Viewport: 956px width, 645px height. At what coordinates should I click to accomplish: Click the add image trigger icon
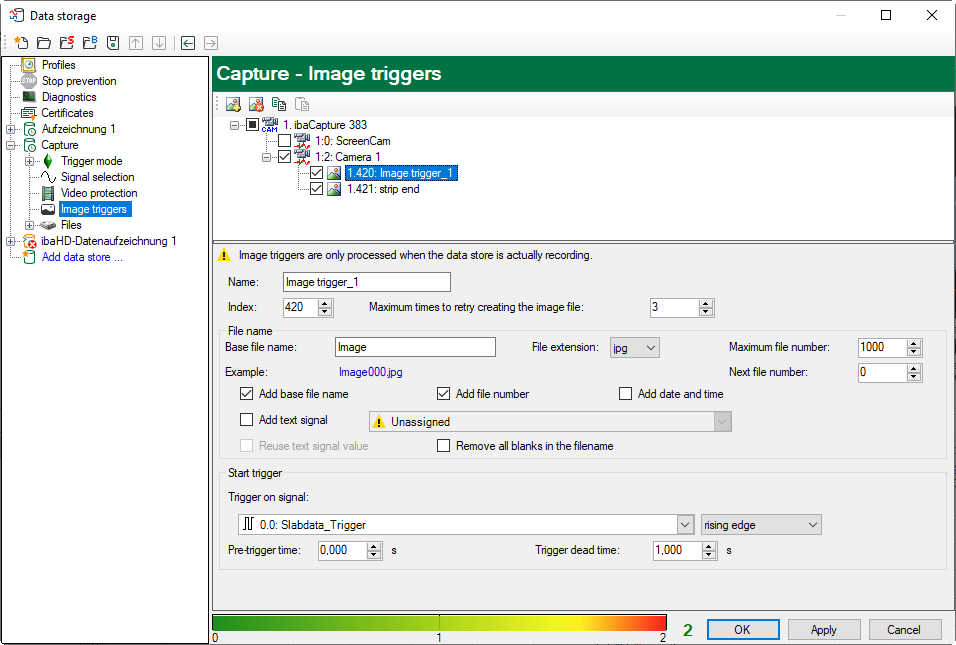point(233,104)
